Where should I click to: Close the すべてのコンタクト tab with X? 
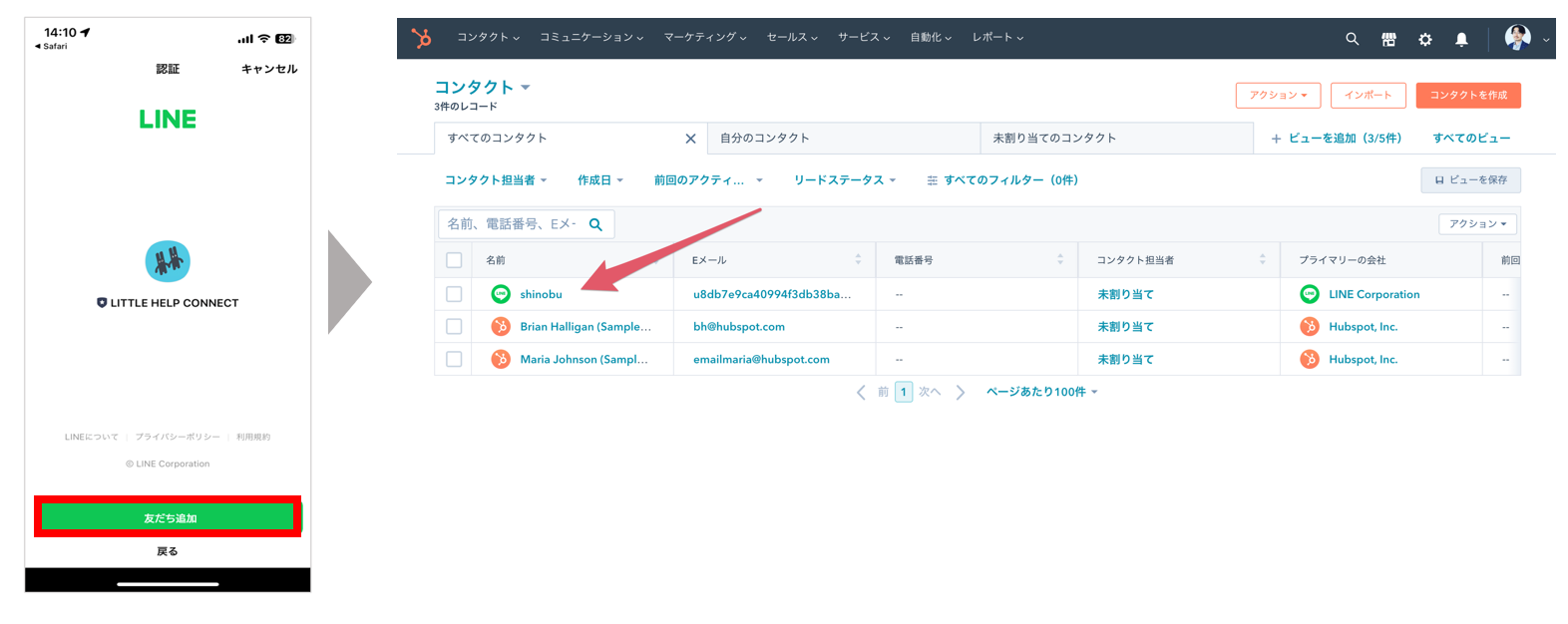(x=690, y=139)
